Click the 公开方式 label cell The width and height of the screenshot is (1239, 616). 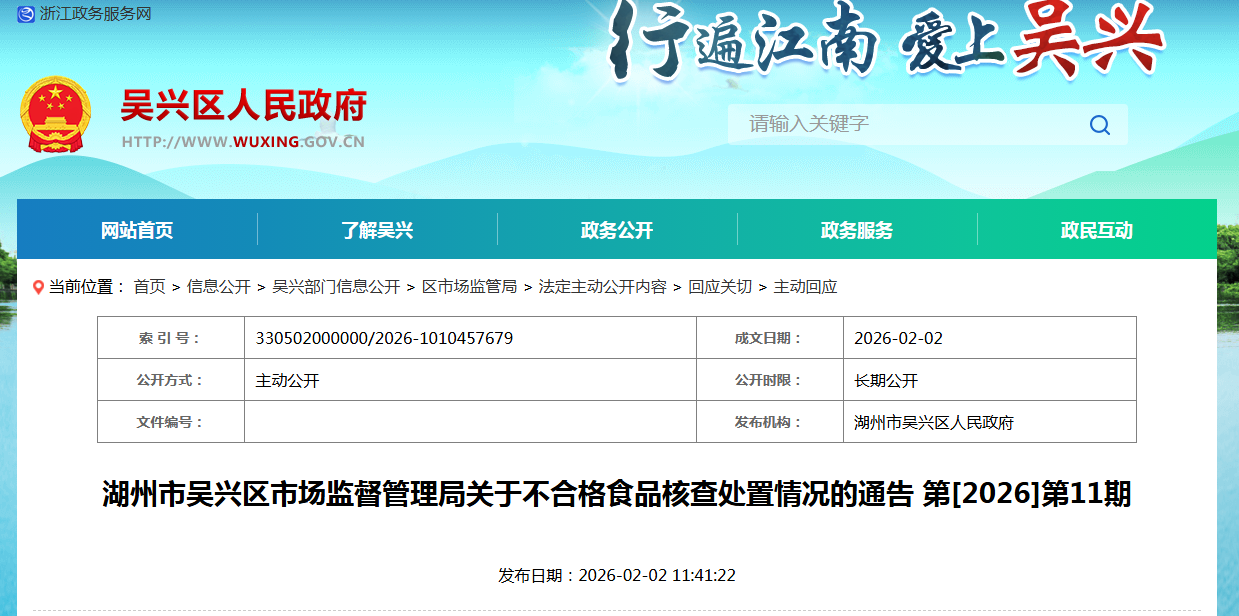click(171, 380)
